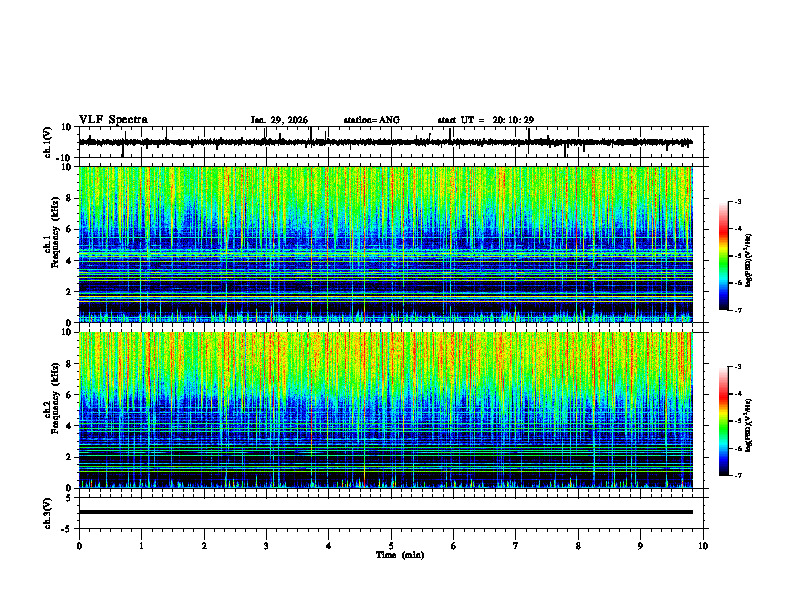The width and height of the screenshot is (792, 612).
Task: Select the ch.1 'Frequency (kHz)' axis label
Action: pos(55,232)
